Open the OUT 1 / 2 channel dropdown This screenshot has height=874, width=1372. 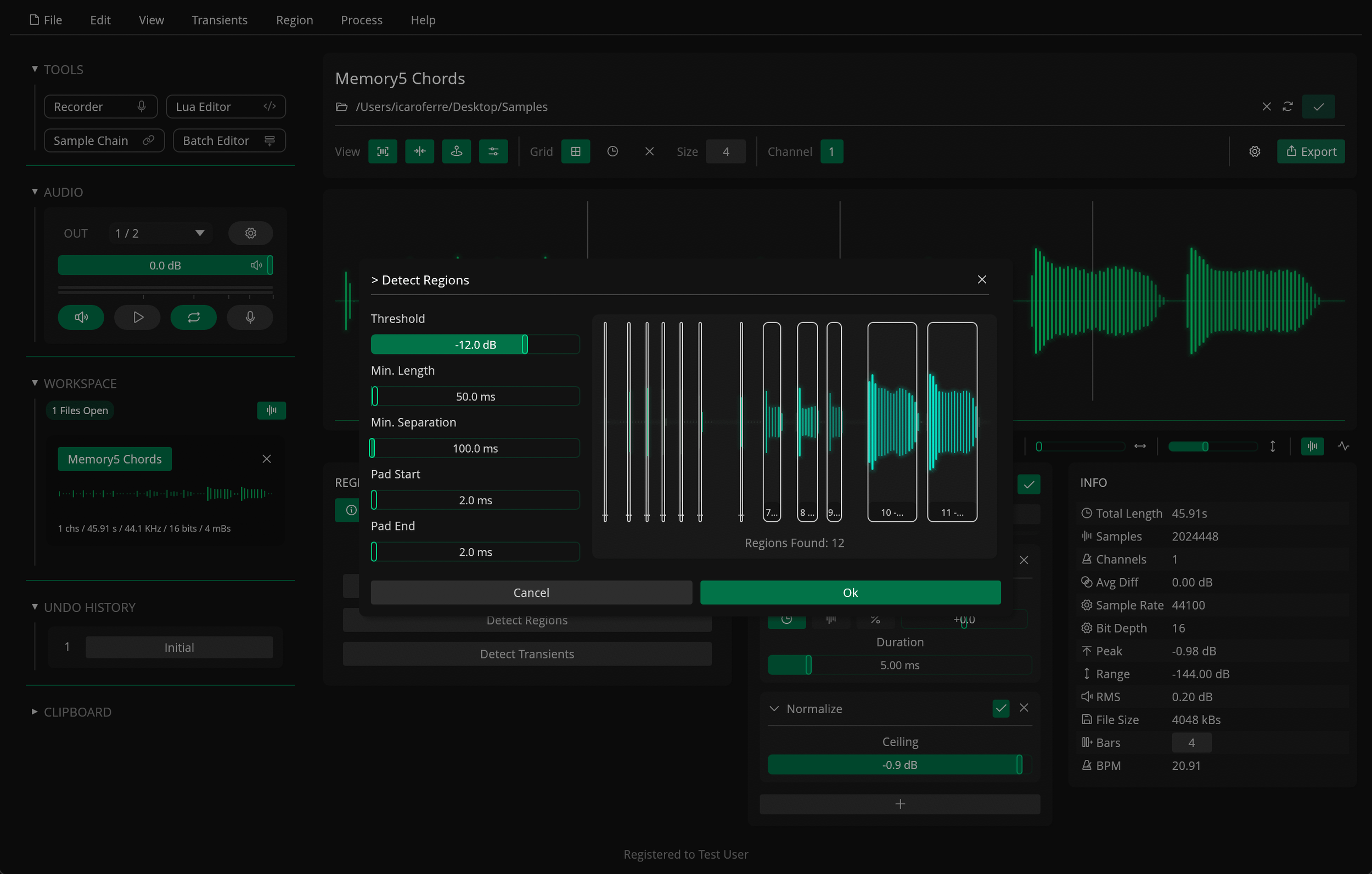click(160, 233)
